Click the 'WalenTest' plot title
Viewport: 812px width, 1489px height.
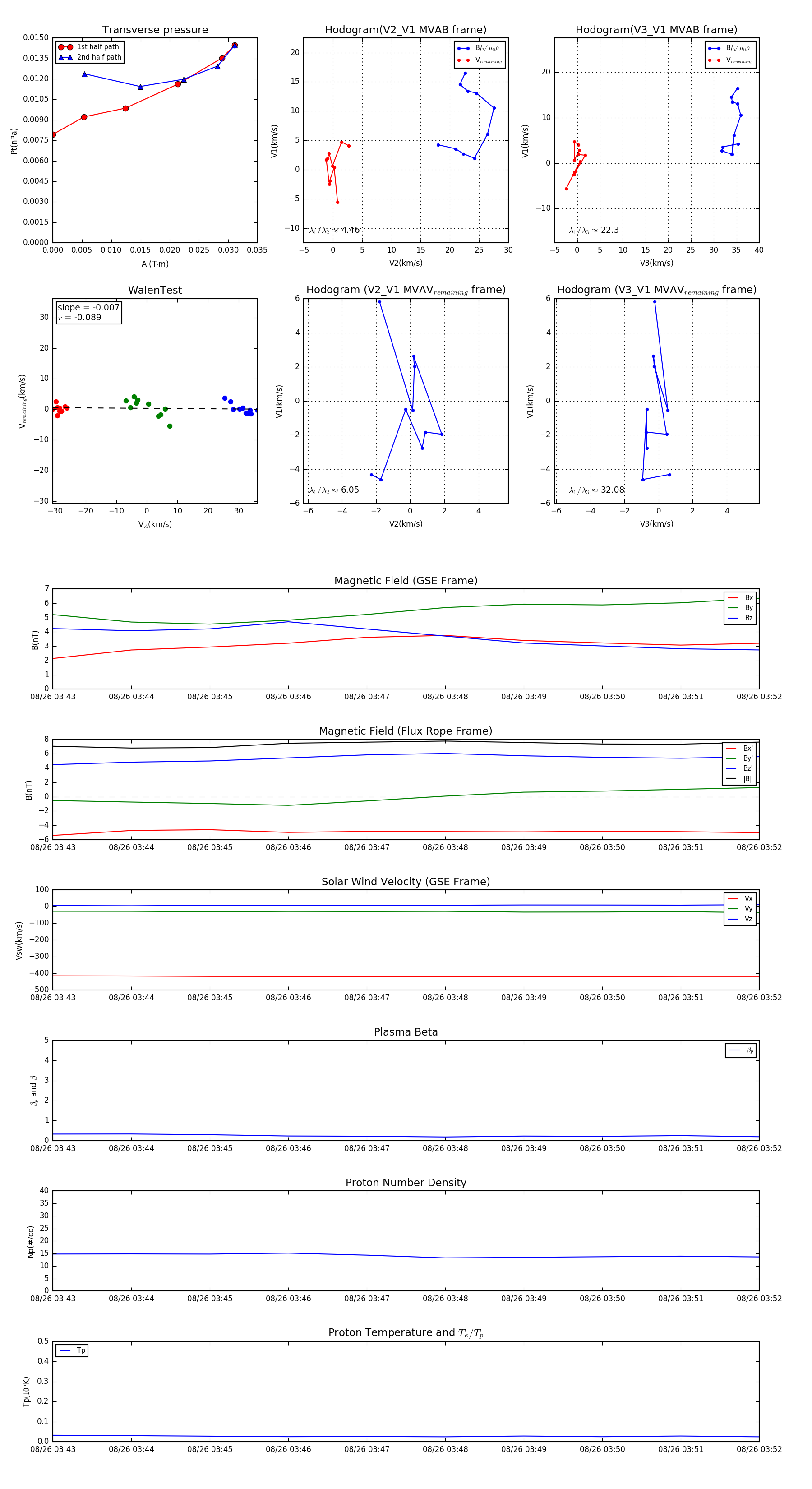(155, 290)
